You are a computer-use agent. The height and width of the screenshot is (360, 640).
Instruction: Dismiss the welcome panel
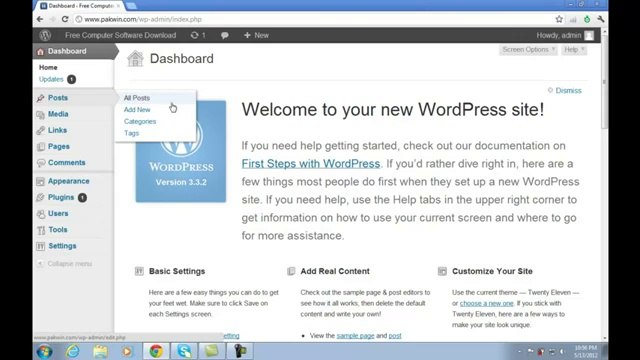pos(568,91)
